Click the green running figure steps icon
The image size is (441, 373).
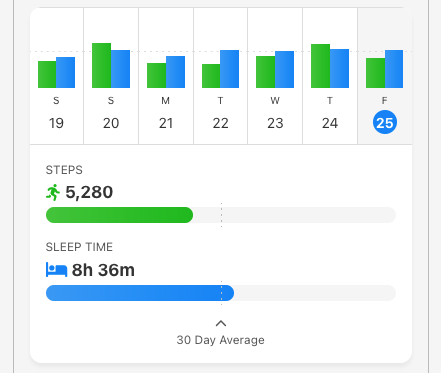point(53,192)
